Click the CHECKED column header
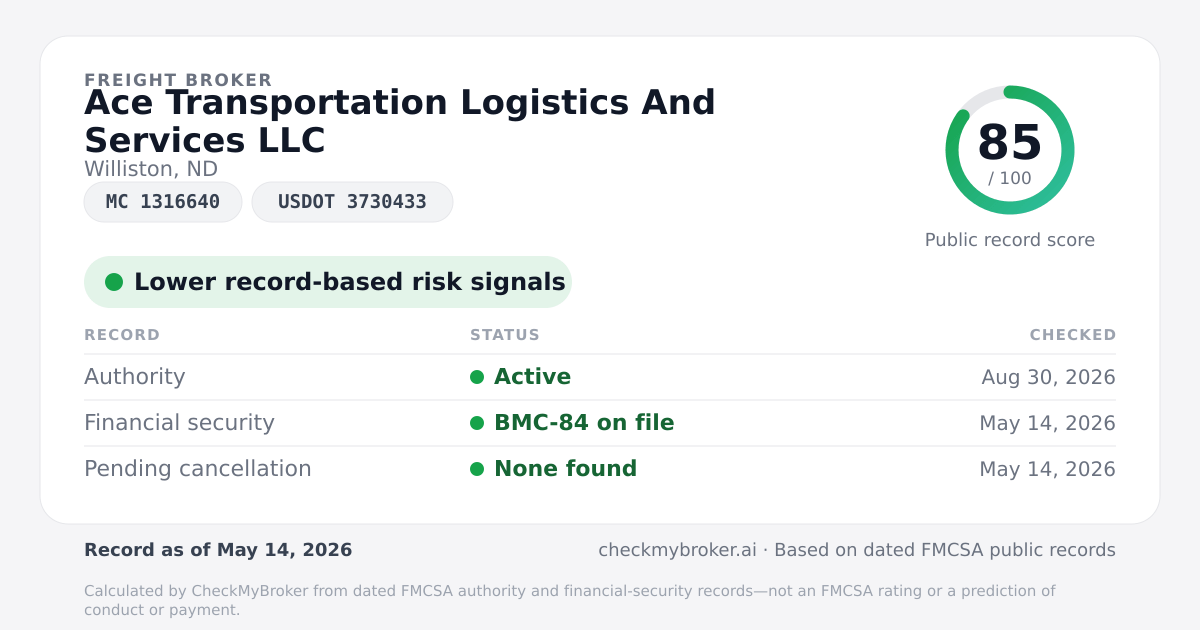Viewport: 1200px width, 630px height. point(1073,335)
